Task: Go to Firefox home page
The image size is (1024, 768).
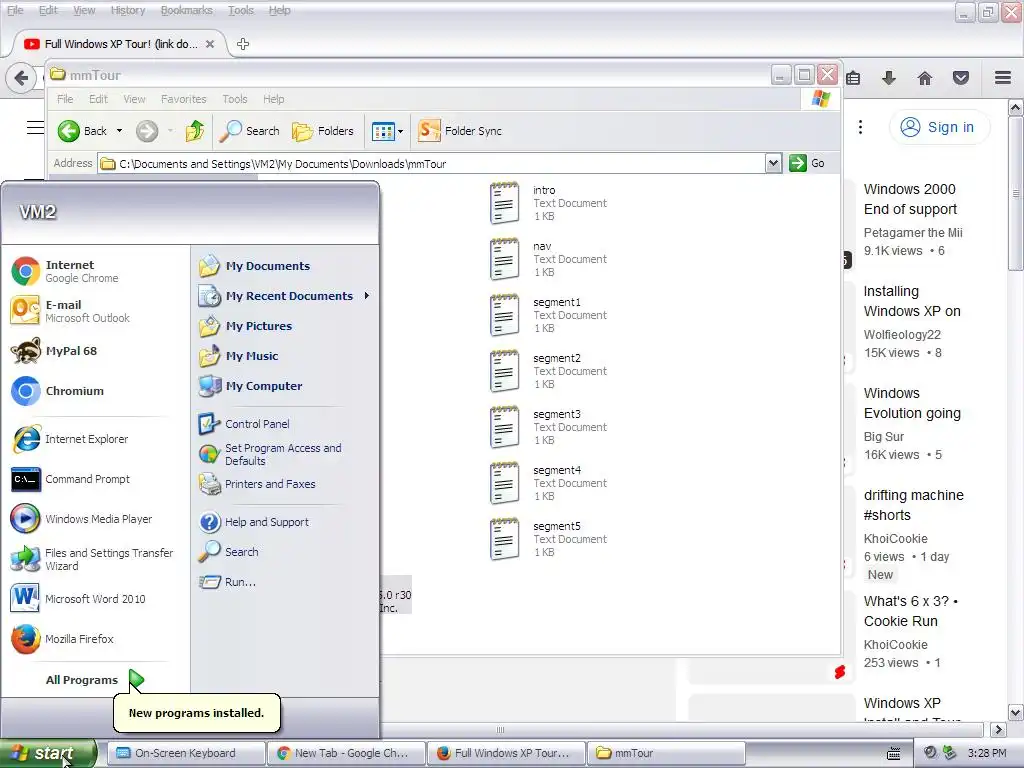Action: 925,78
